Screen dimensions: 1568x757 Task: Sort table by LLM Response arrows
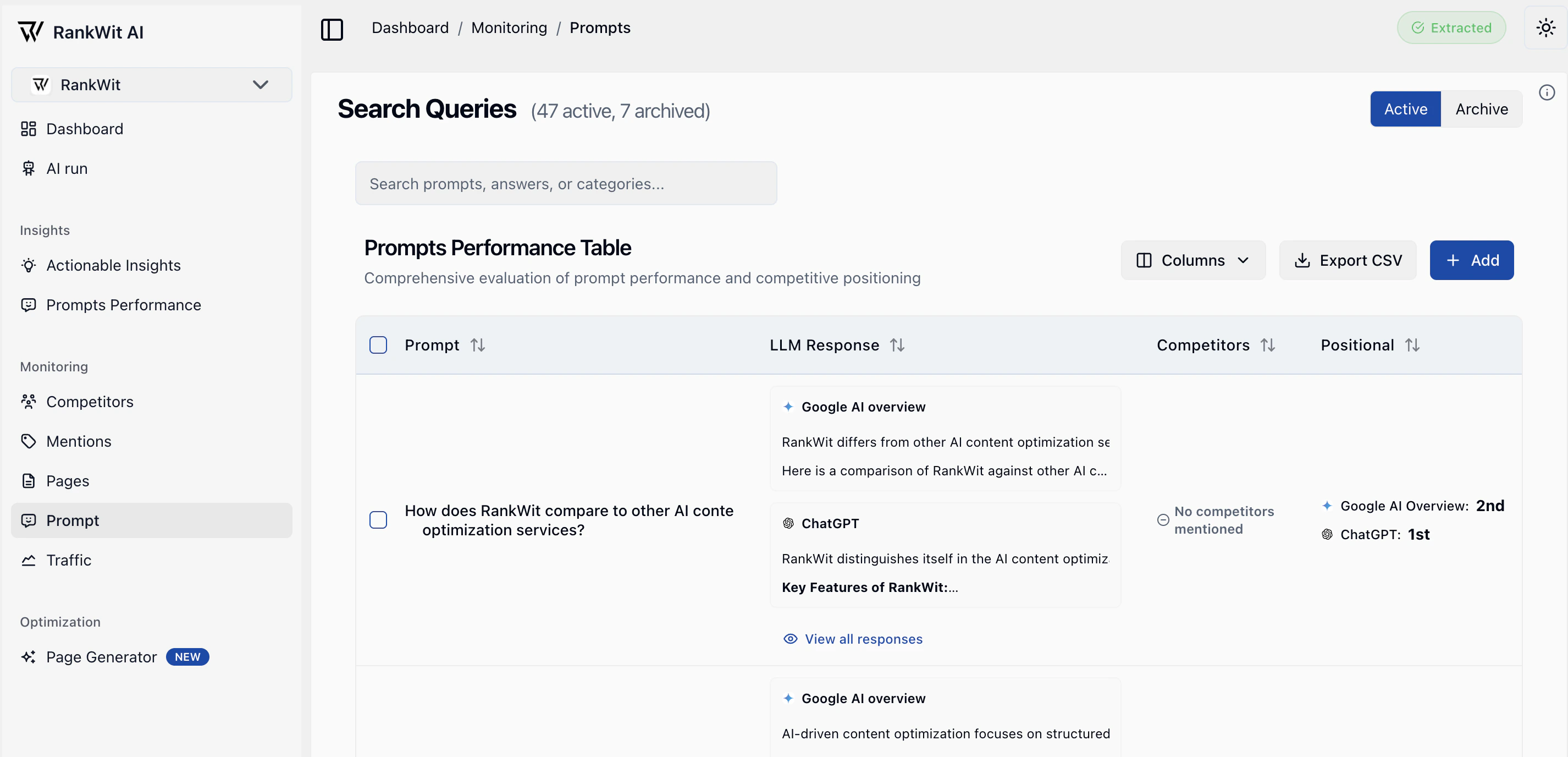click(897, 345)
